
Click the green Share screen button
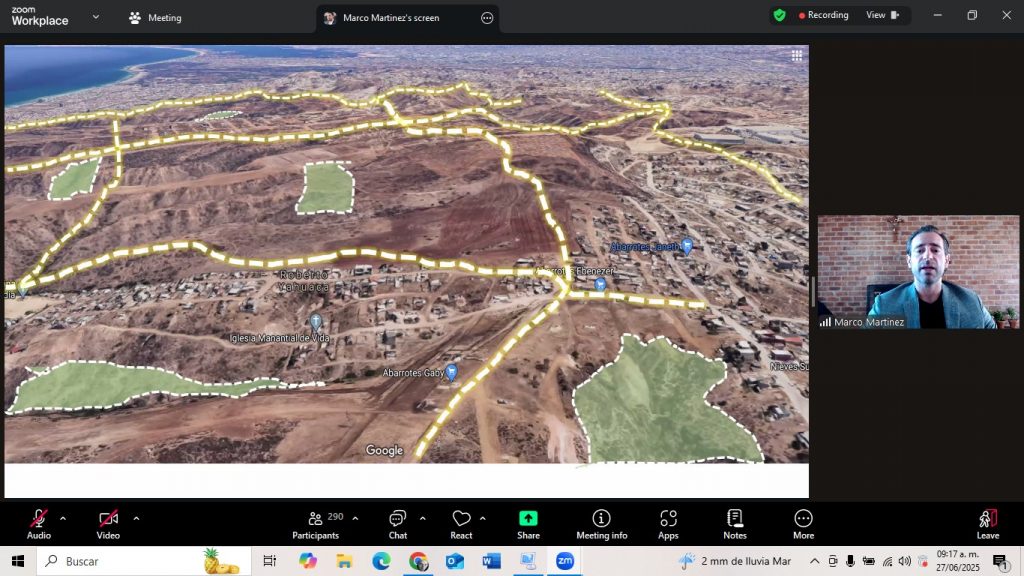[x=528, y=523]
